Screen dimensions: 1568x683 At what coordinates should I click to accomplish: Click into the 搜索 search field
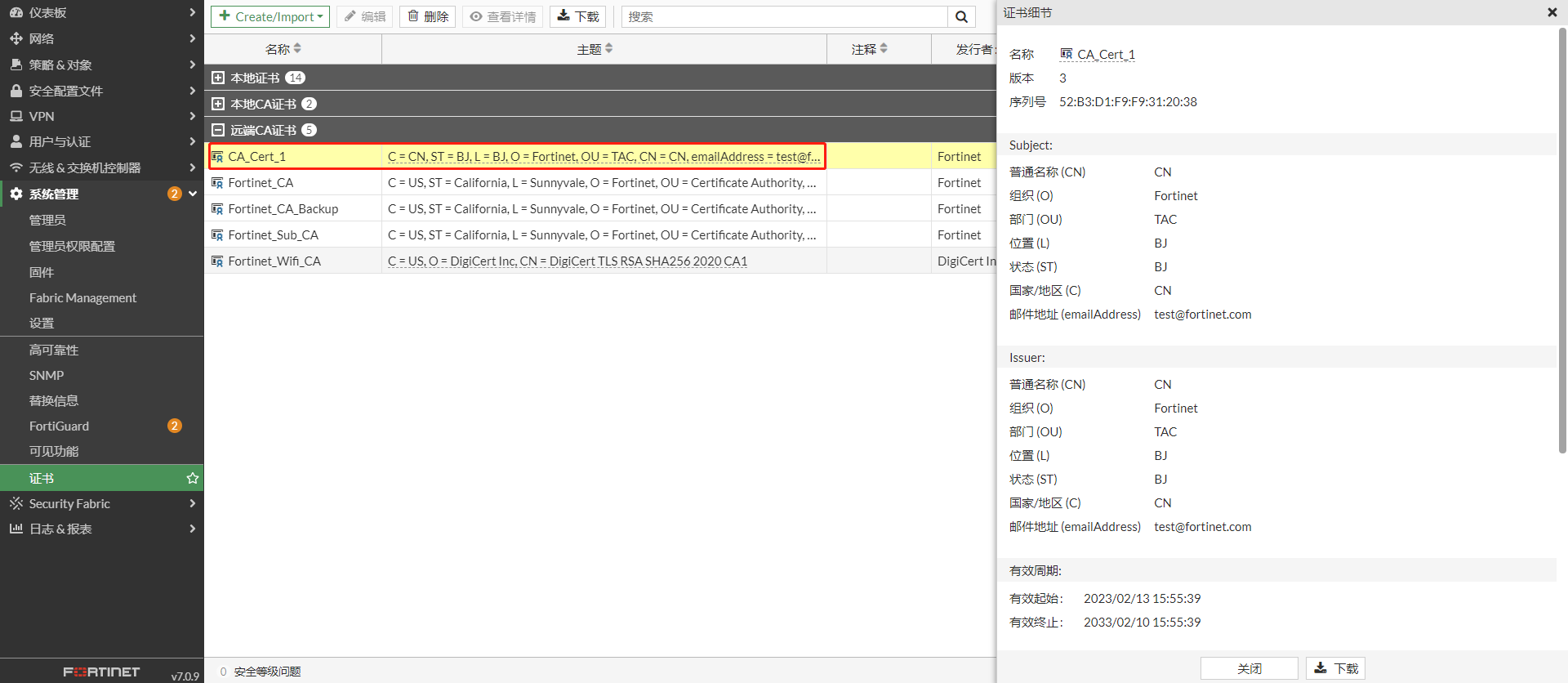pyautogui.click(x=784, y=17)
